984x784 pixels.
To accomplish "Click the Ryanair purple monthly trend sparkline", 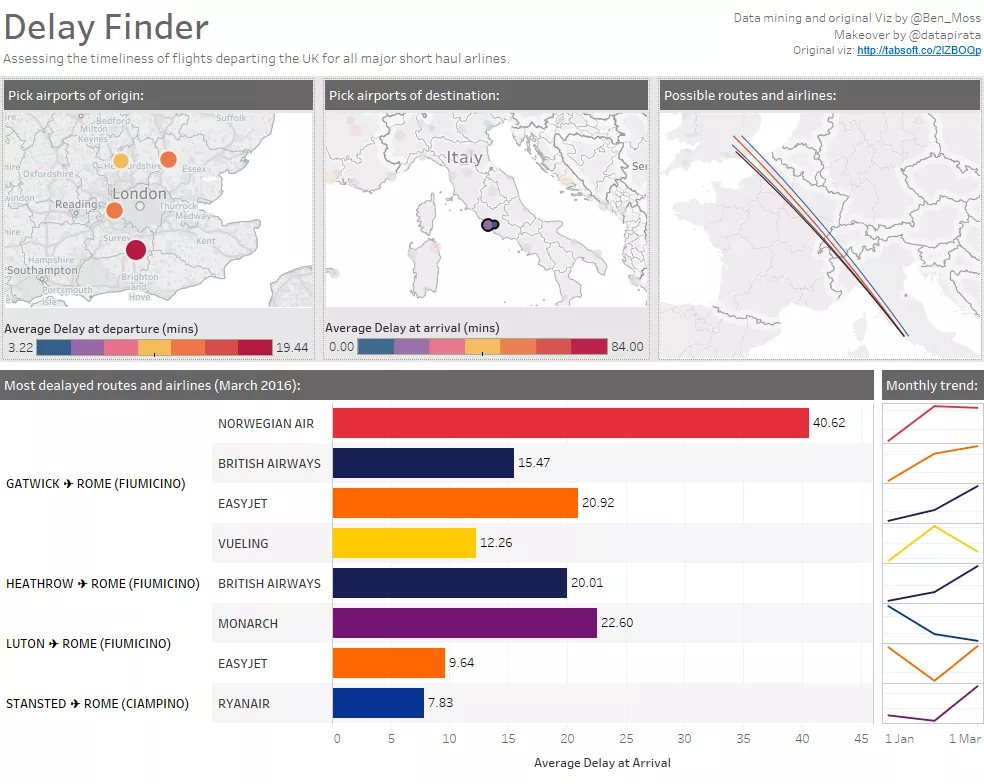I will [933, 704].
